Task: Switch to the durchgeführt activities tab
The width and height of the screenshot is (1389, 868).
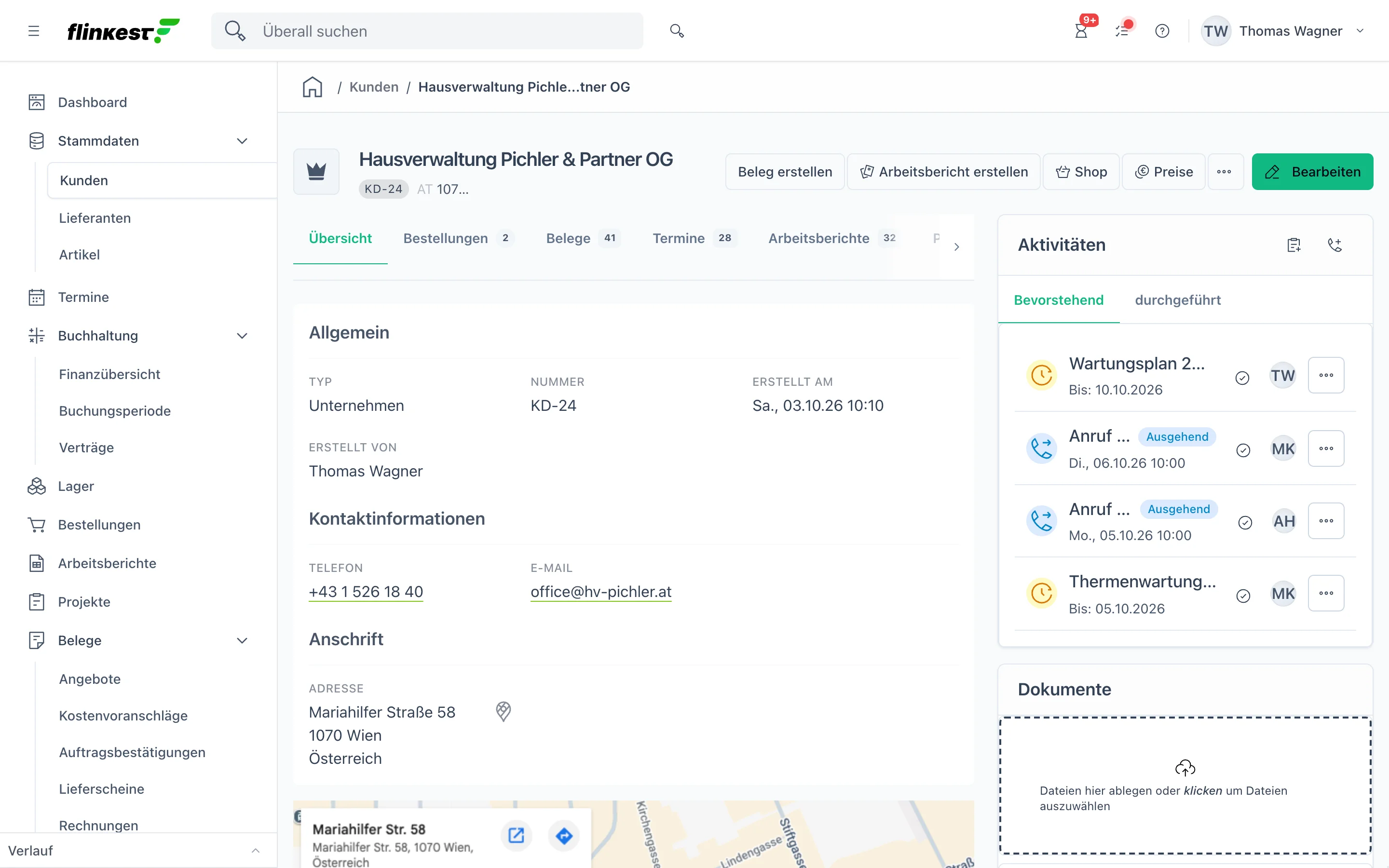Action: [x=1178, y=299]
